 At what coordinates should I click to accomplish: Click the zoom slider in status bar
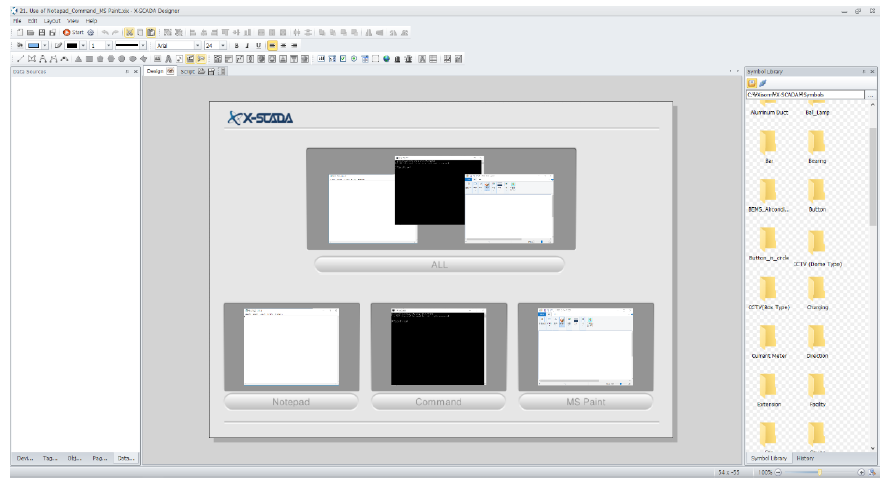(819, 472)
